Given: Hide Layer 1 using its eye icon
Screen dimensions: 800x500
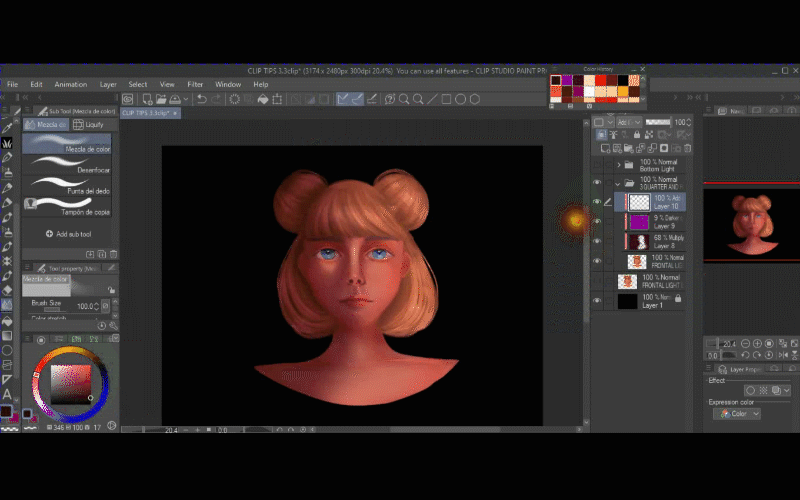Looking at the screenshot, I should pyautogui.click(x=597, y=300).
